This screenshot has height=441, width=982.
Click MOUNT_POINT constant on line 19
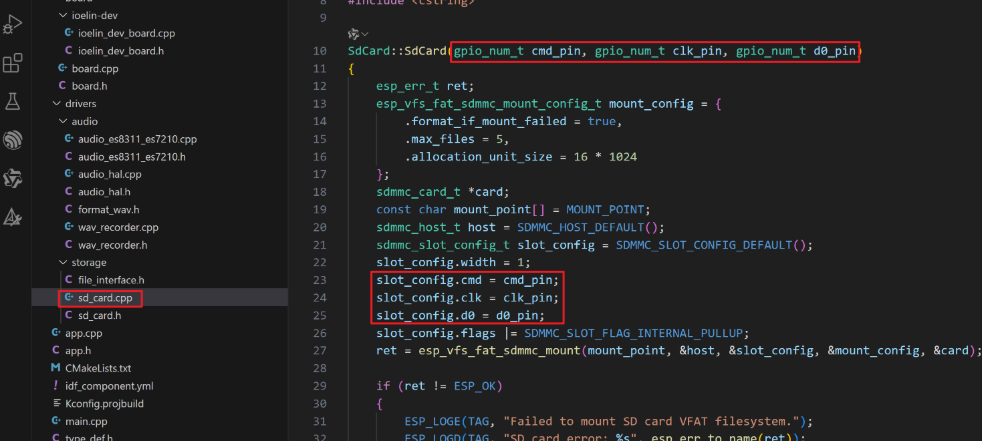pos(605,209)
